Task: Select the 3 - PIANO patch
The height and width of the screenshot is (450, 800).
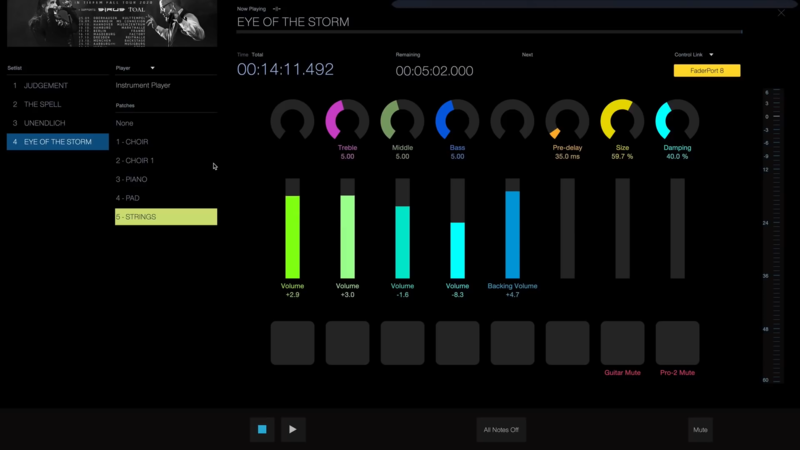Action: [x=166, y=179]
